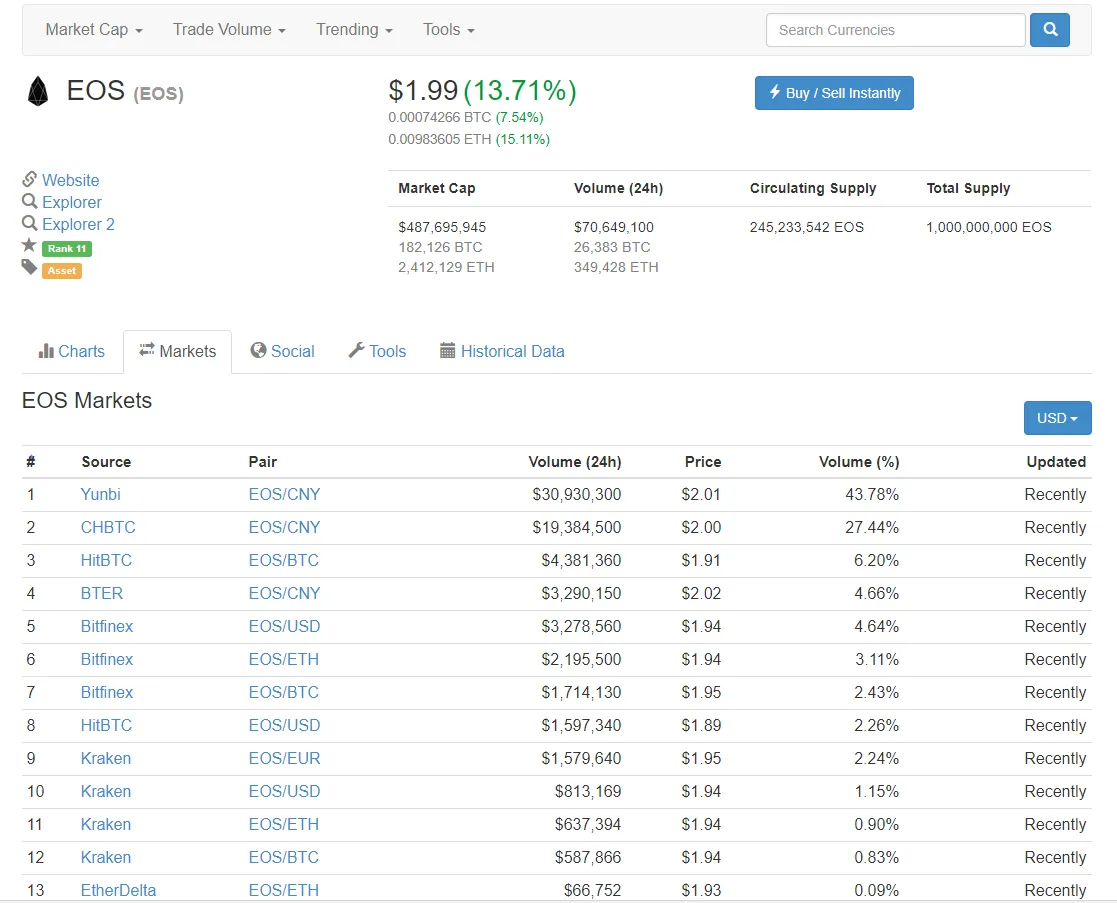
Task: Click the Source column header
Action: (106, 461)
